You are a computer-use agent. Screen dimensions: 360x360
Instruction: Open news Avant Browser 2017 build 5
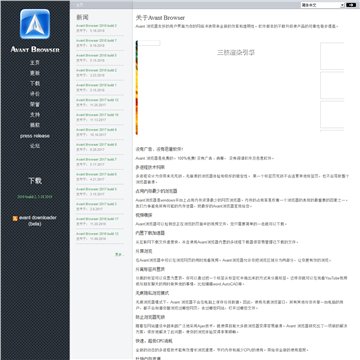click(96, 189)
